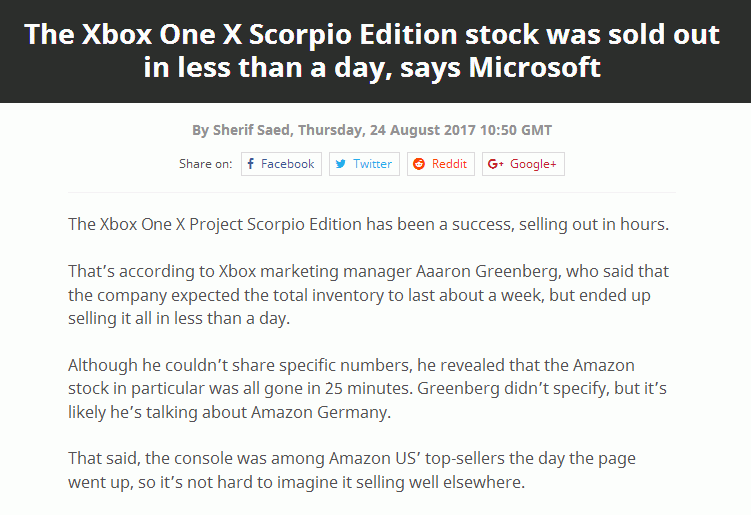Click the Twitter bird icon
The height and width of the screenshot is (515, 751).
[341, 164]
